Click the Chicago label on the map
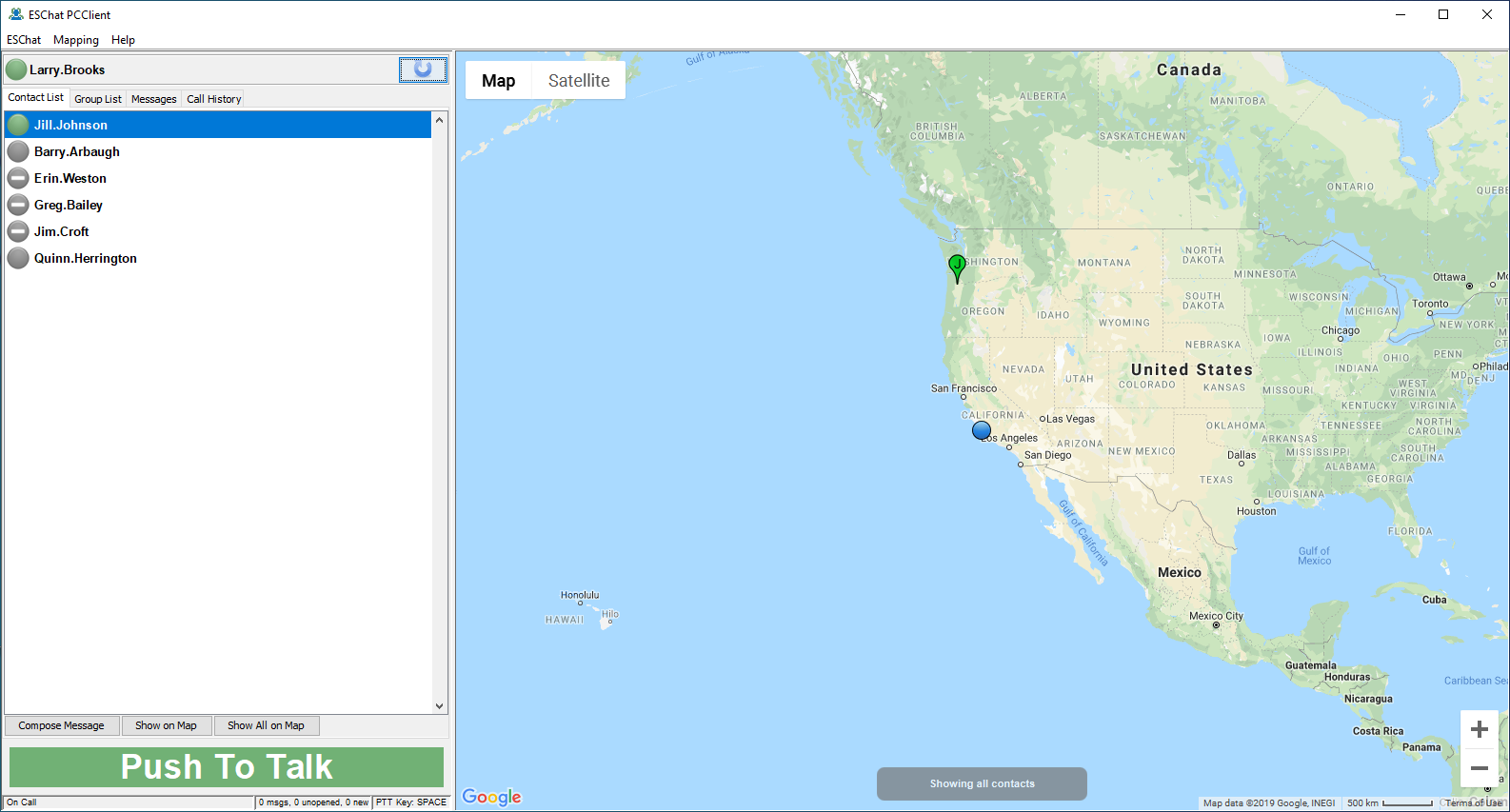1510x812 pixels. tap(1341, 330)
